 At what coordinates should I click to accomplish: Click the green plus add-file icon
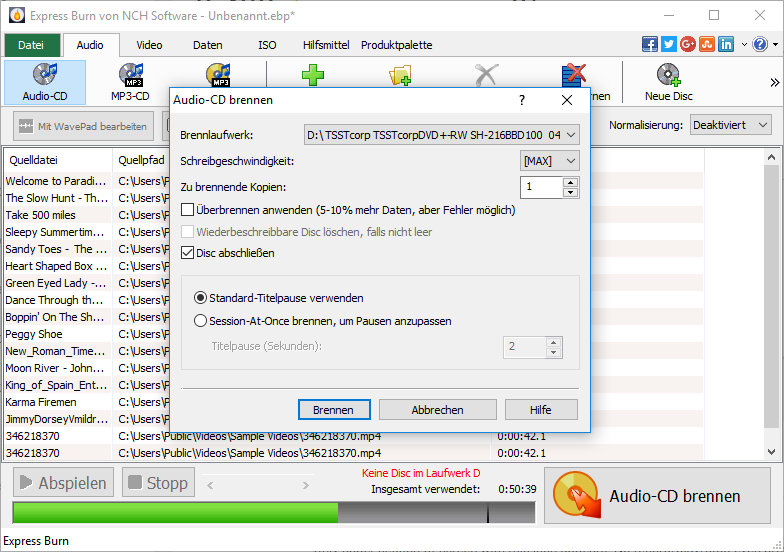(313, 75)
